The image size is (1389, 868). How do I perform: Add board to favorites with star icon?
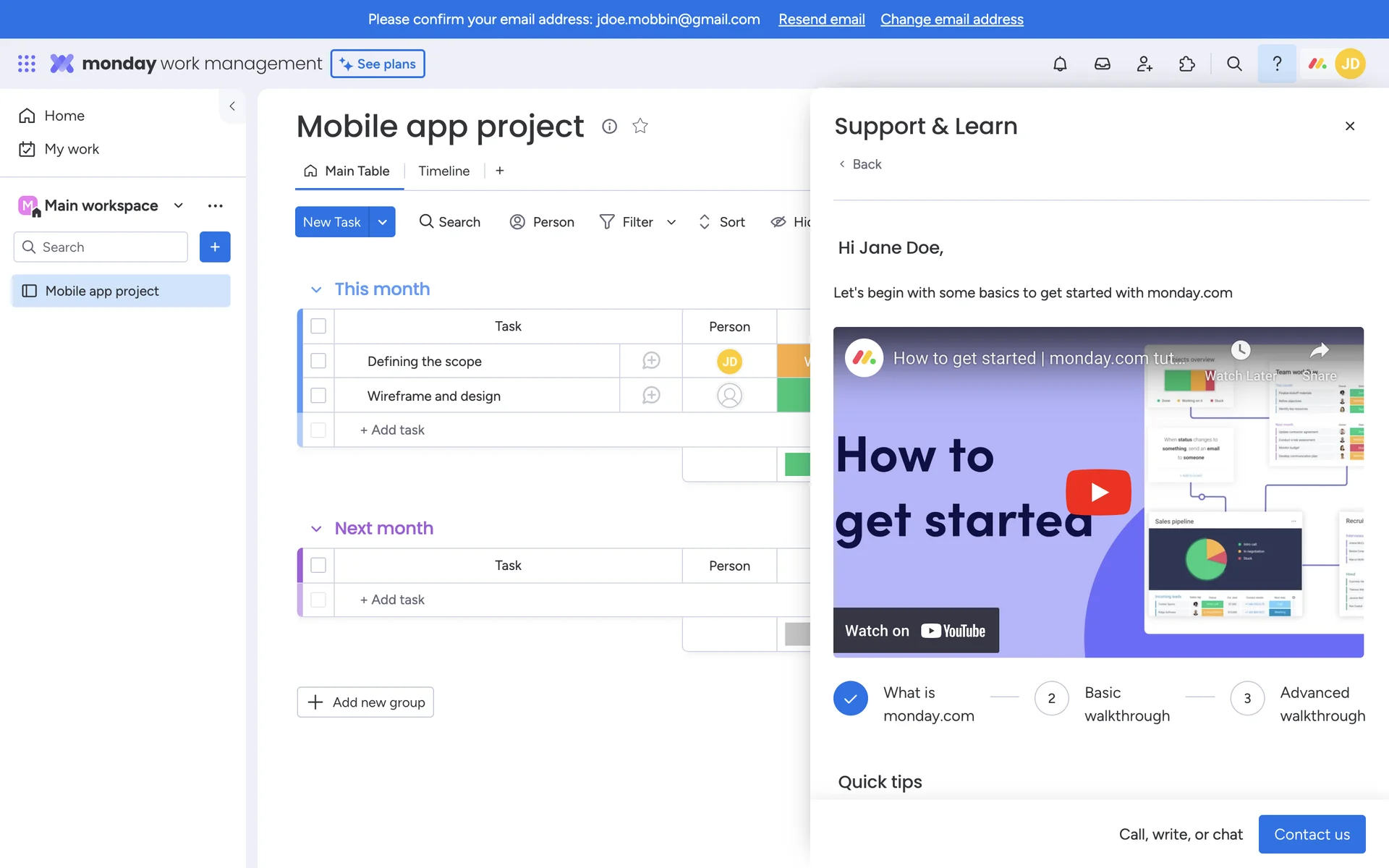click(640, 126)
